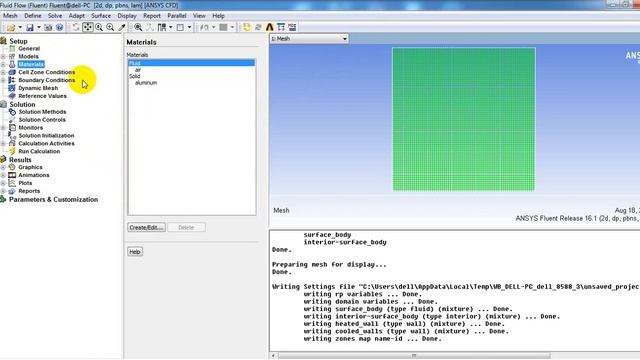The height and width of the screenshot is (360, 640).
Task: Click the yellow highlighted notes toolbar icon
Action: click(247, 27)
